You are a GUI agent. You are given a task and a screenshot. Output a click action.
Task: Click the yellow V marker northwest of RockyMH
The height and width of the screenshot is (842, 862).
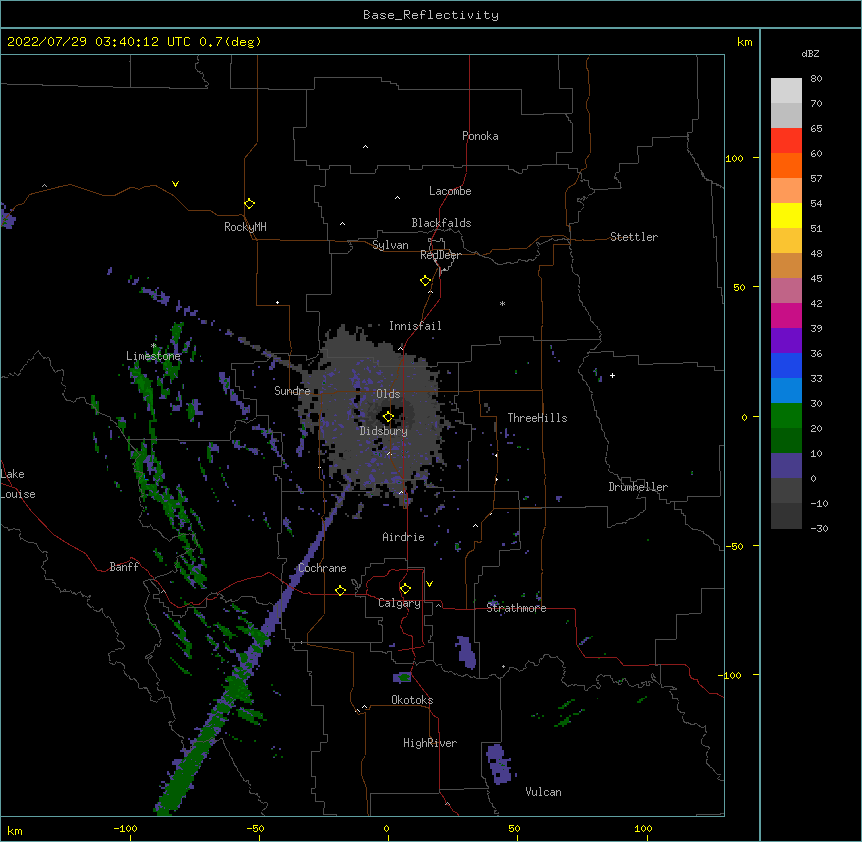tap(175, 184)
